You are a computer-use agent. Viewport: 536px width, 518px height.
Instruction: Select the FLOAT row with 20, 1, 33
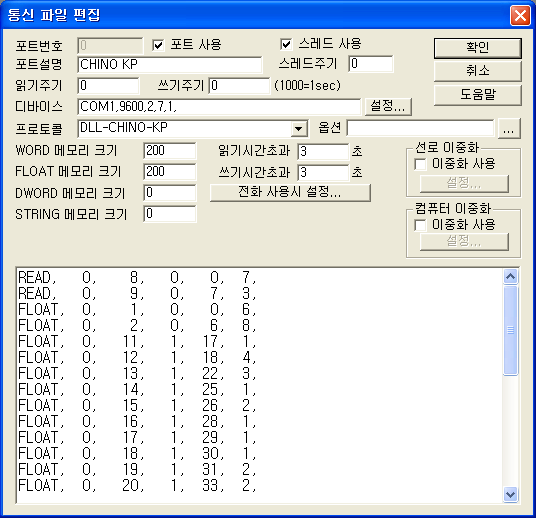pos(137,486)
